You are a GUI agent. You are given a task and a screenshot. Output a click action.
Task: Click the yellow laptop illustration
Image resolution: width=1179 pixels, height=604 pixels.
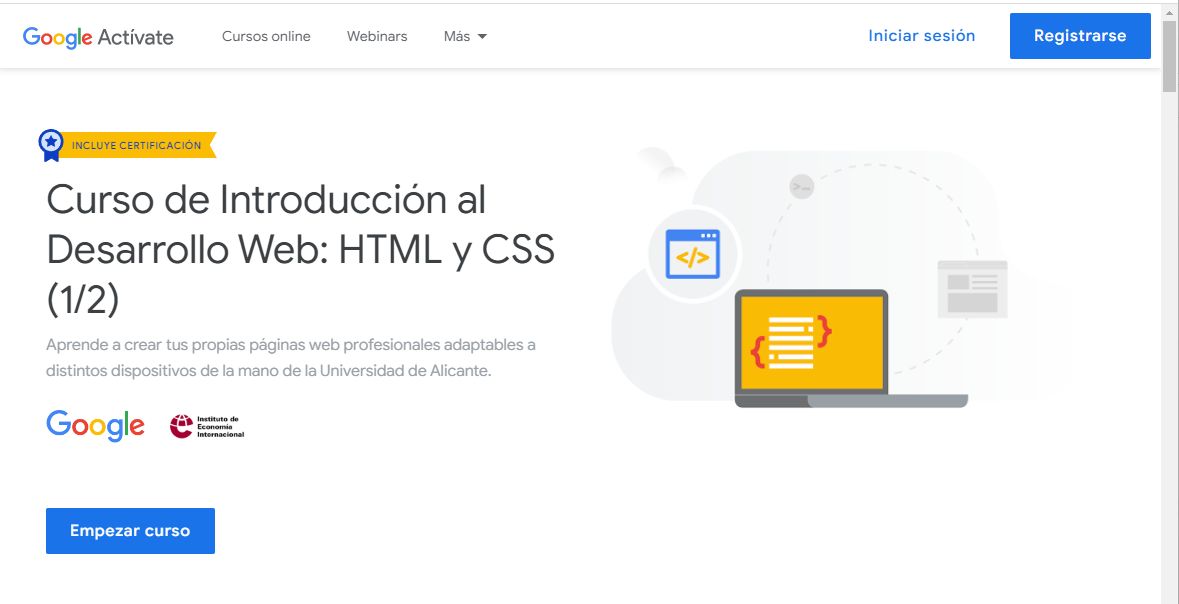(x=850, y=348)
